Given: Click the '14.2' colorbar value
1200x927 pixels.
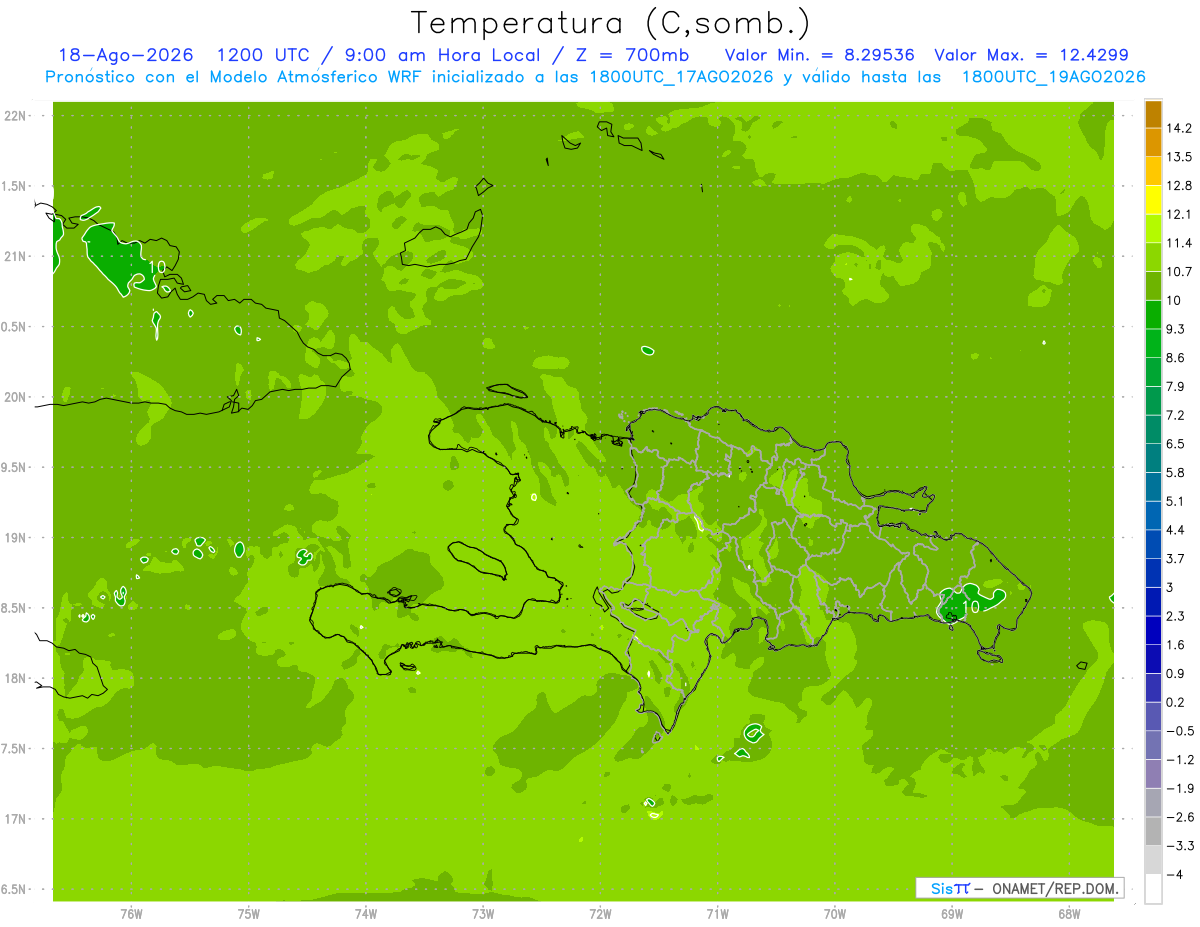Looking at the screenshot, I should click(x=1179, y=128).
